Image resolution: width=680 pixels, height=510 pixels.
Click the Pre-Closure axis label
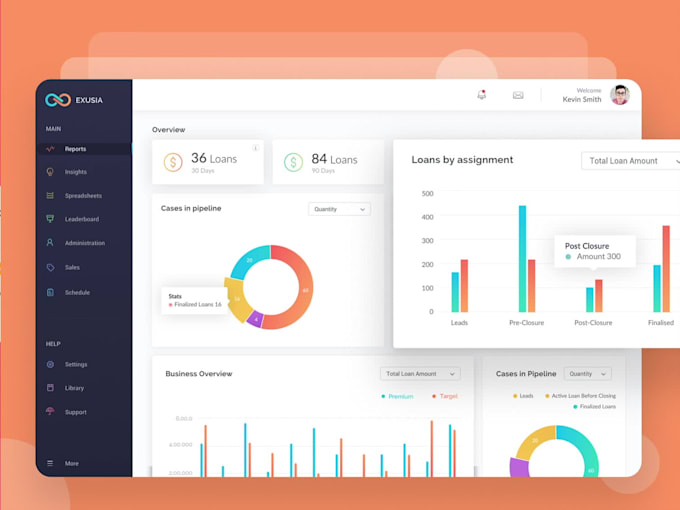tap(526, 323)
